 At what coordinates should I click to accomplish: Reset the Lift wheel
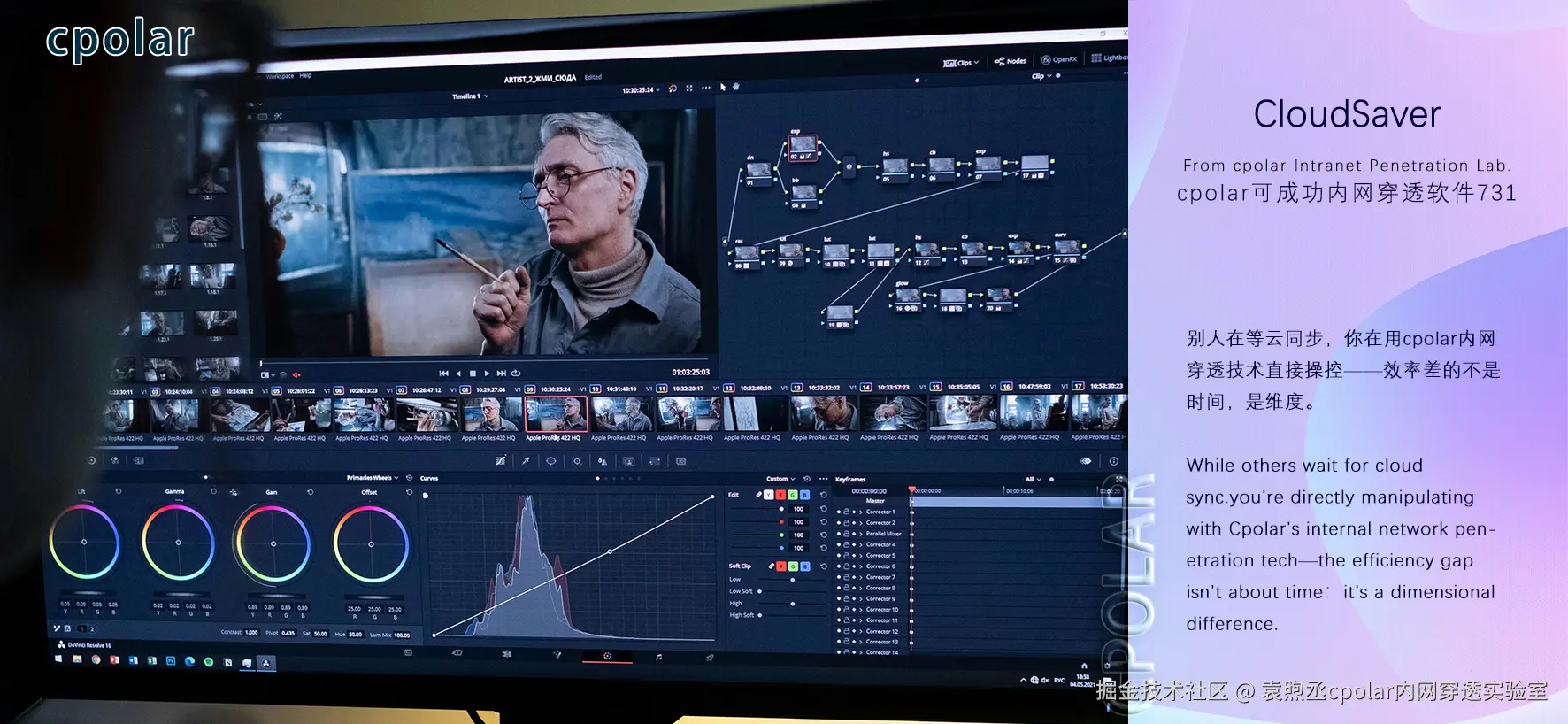(x=119, y=491)
